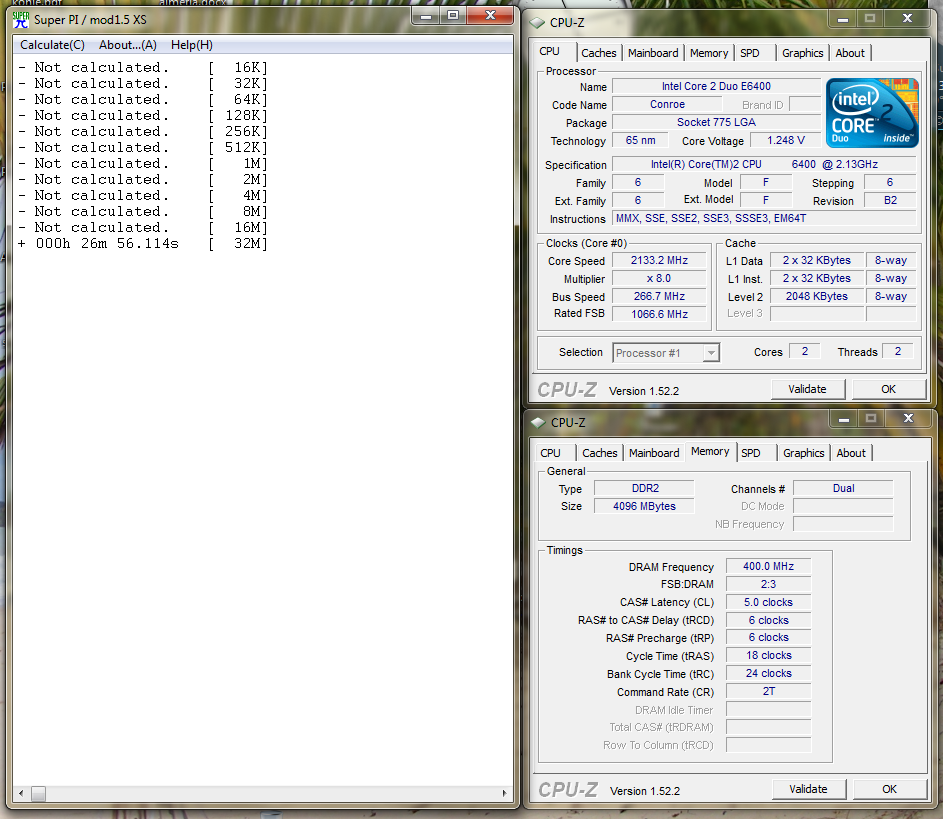Screen dimensions: 943x819
Task: Click the FSB:DRAM value 2:3
Action: coord(769,584)
